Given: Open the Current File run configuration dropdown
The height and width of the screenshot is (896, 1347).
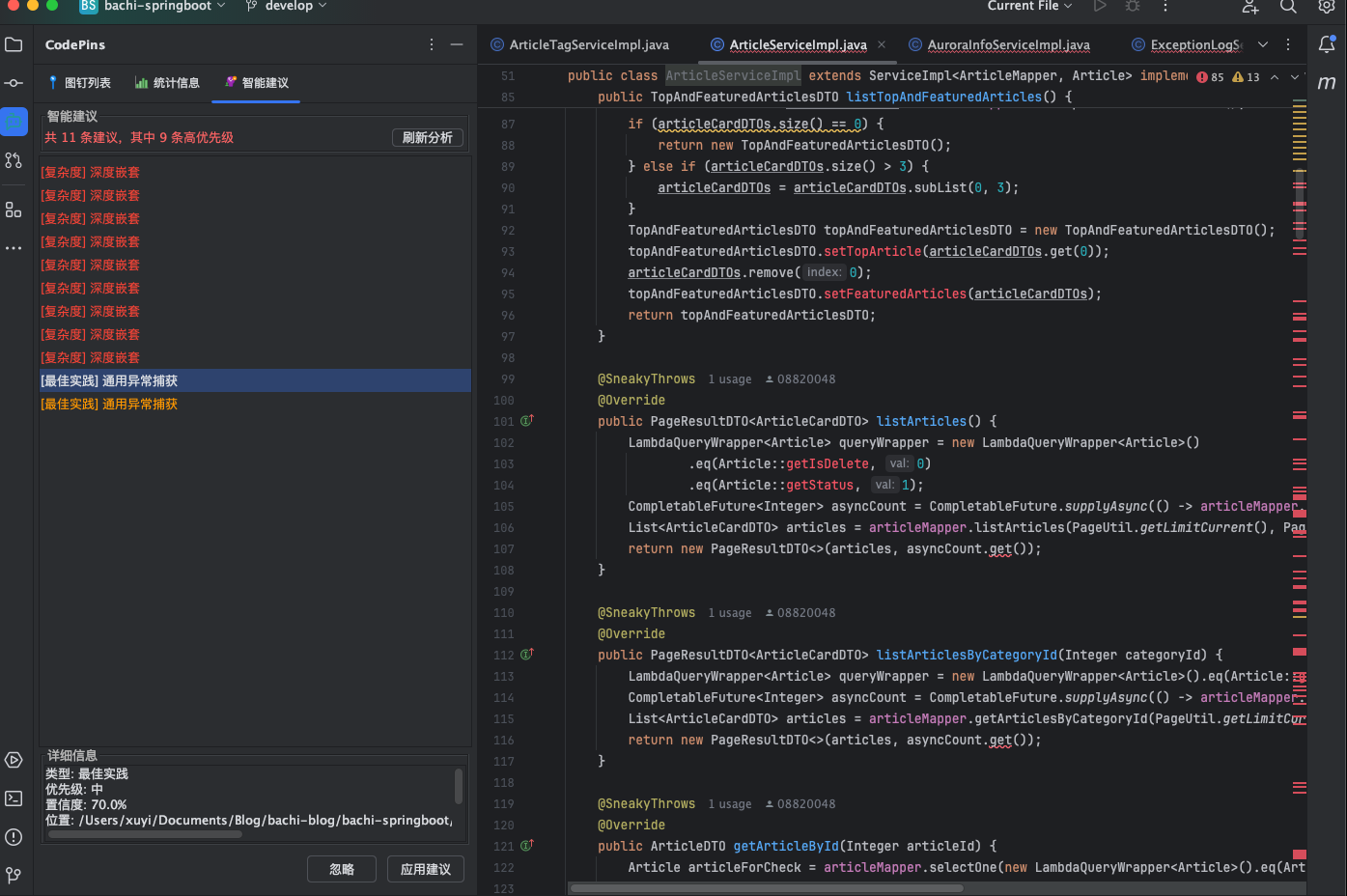Looking at the screenshot, I should coord(1030,6).
